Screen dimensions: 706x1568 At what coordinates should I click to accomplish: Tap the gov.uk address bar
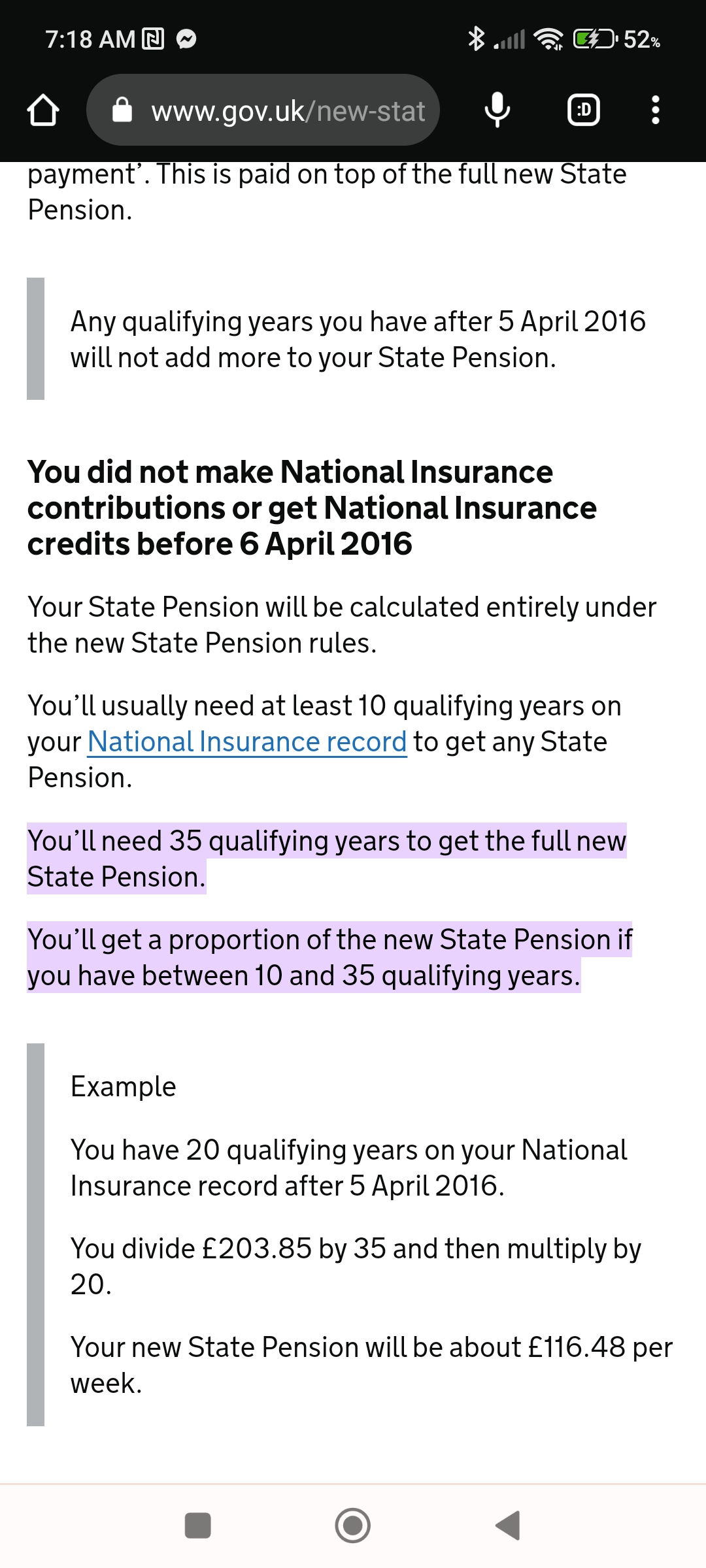[x=288, y=110]
